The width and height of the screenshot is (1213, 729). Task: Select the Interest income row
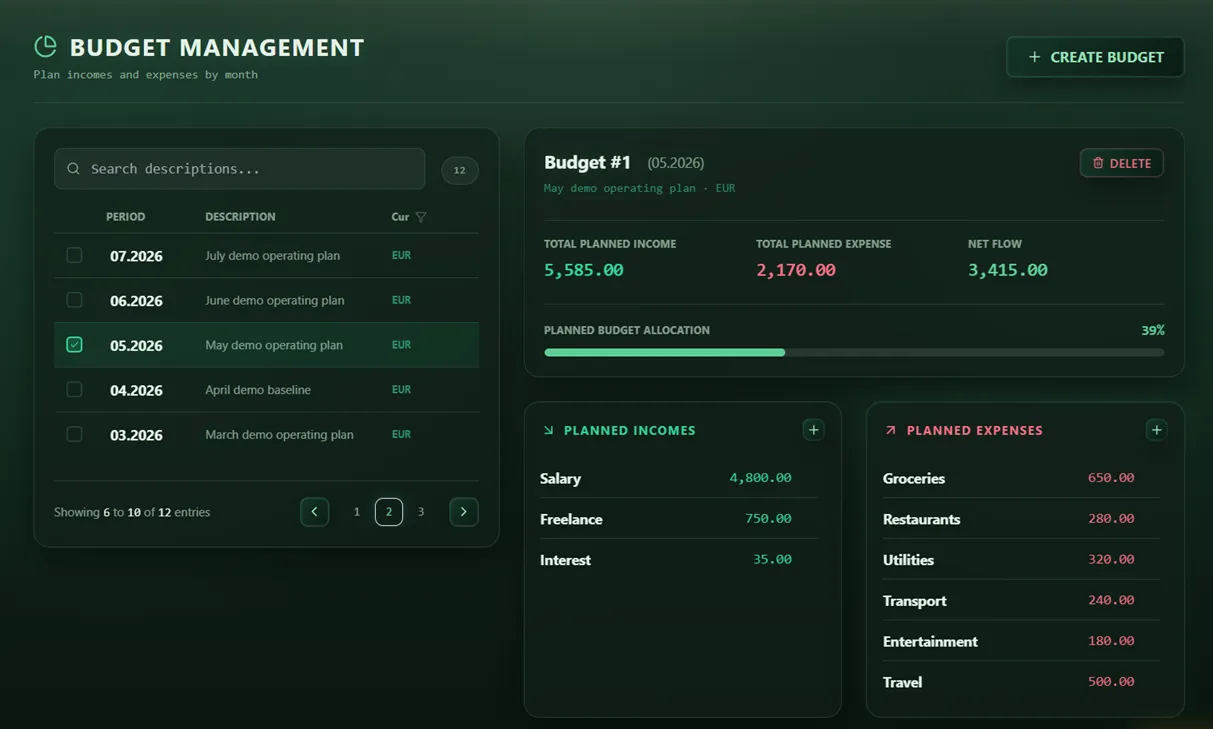point(678,560)
